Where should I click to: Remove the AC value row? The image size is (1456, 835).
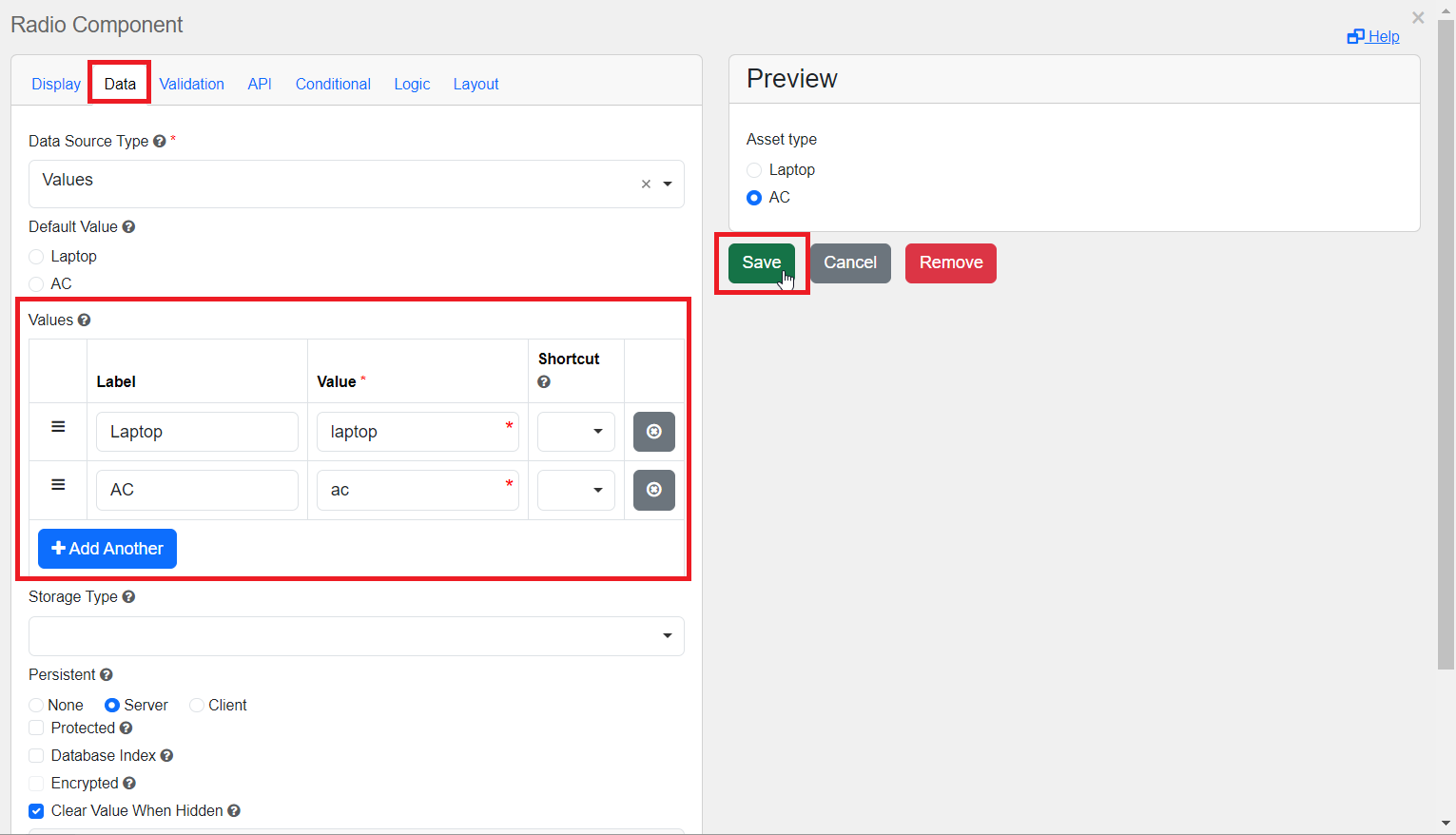[x=654, y=490]
